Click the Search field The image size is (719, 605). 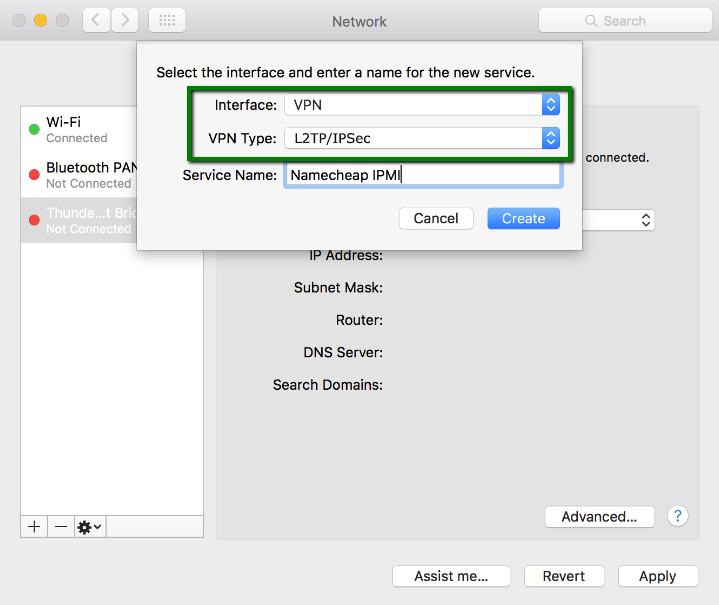(624, 20)
